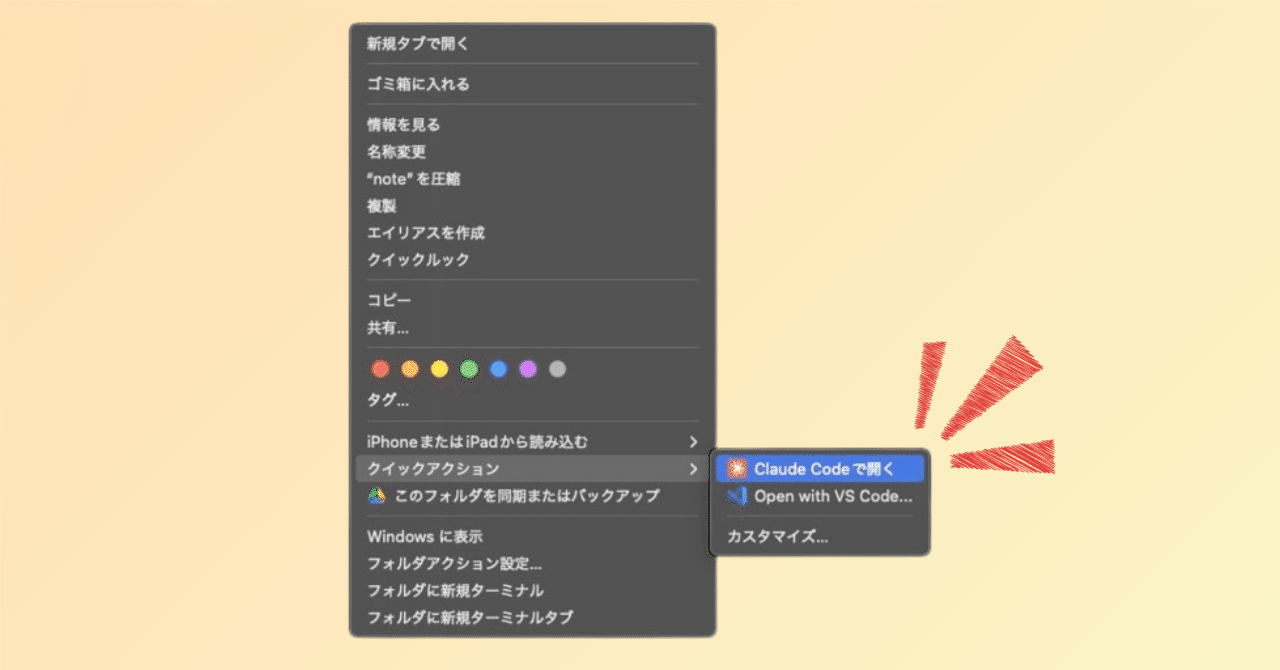1280x670 pixels.
Task: Click the Claude Code icon in submenu
Action: pyautogui.click(x=738, y=469)
